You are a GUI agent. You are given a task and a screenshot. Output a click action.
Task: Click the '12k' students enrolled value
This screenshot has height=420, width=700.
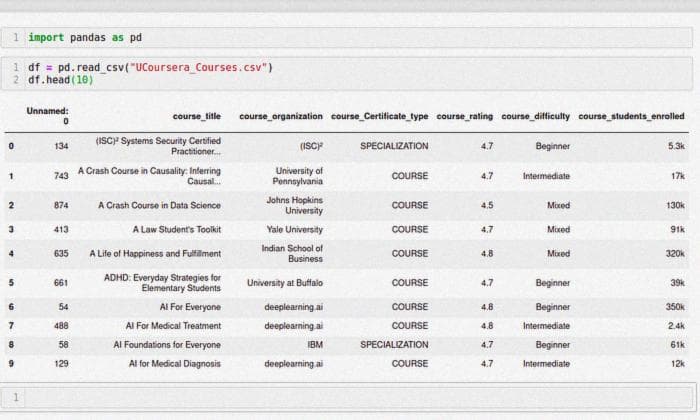tap(678, 364)
